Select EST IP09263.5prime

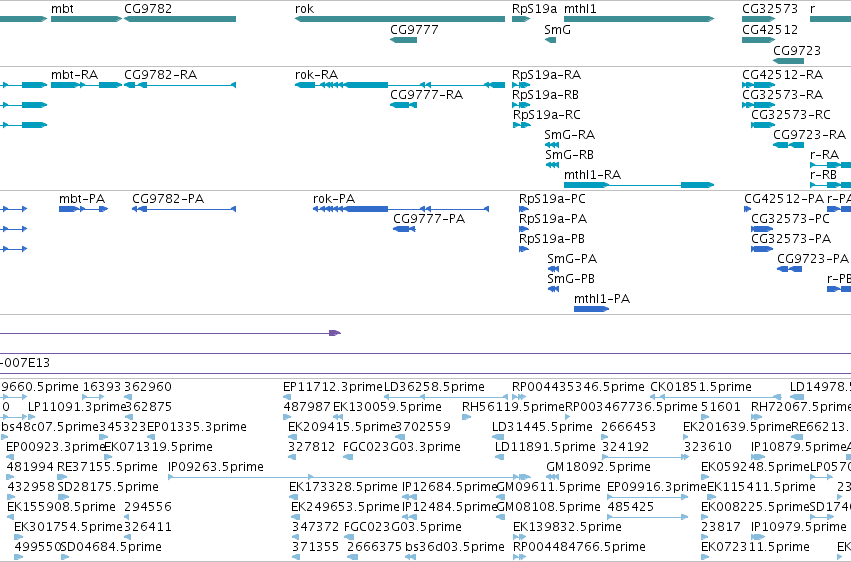215,467
